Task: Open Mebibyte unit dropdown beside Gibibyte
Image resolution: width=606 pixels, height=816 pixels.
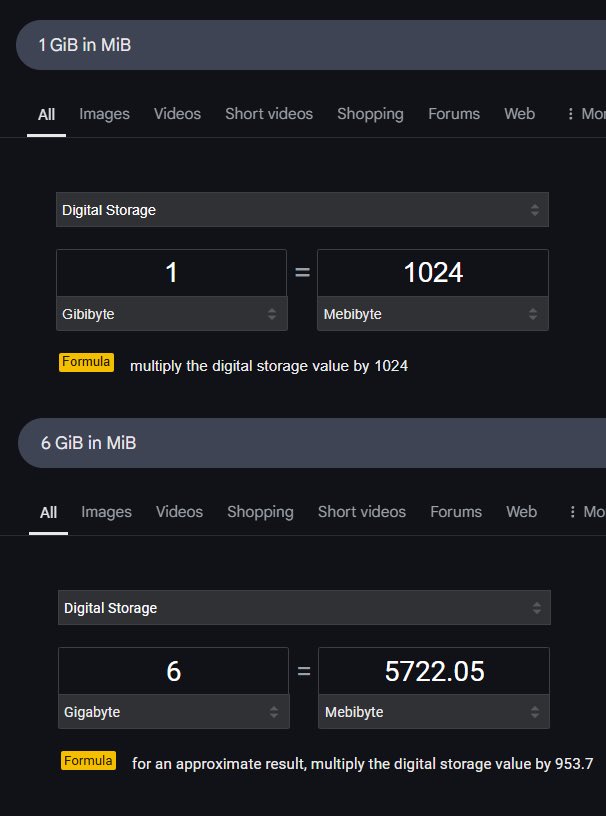Action: pos(433,314)
